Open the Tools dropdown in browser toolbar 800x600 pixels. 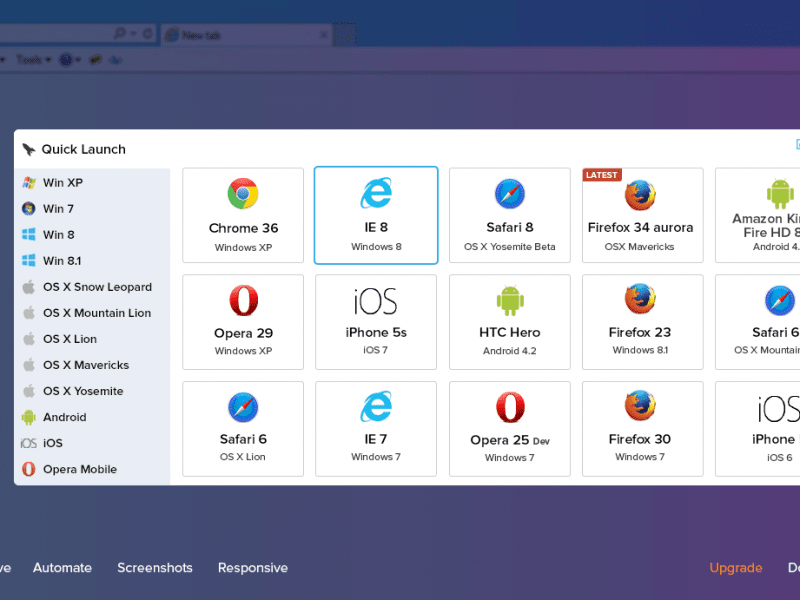[x=34, y=60]
